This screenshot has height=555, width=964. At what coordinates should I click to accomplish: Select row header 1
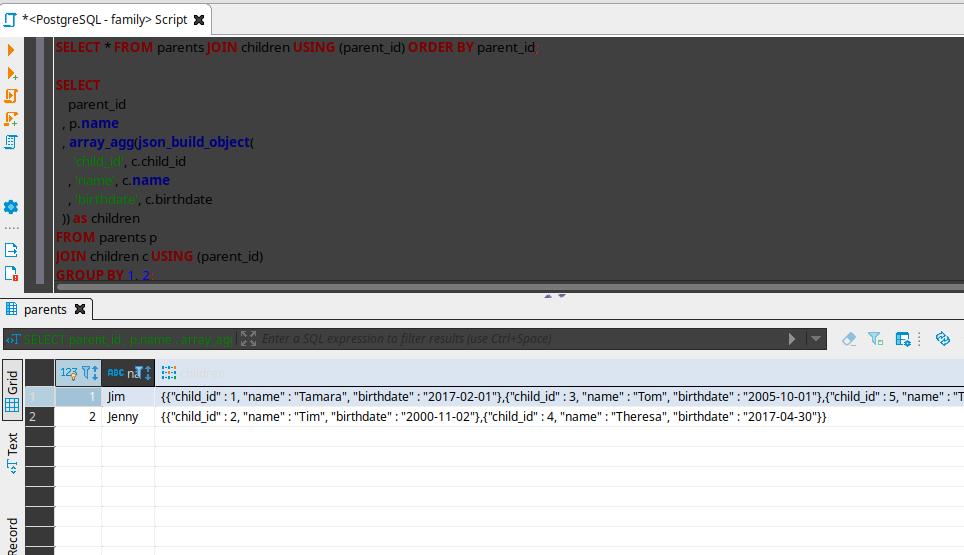[x=40, y=396]
